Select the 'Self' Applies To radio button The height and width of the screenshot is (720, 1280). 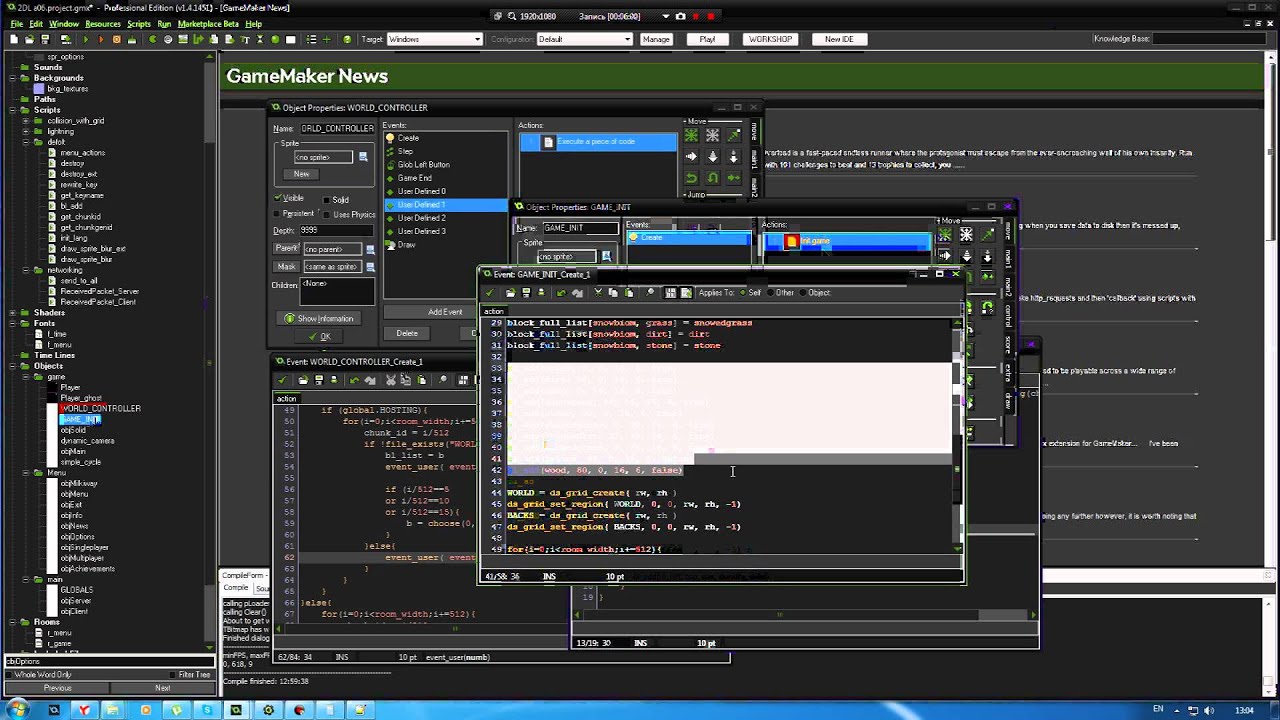click(x=743, y=292)
